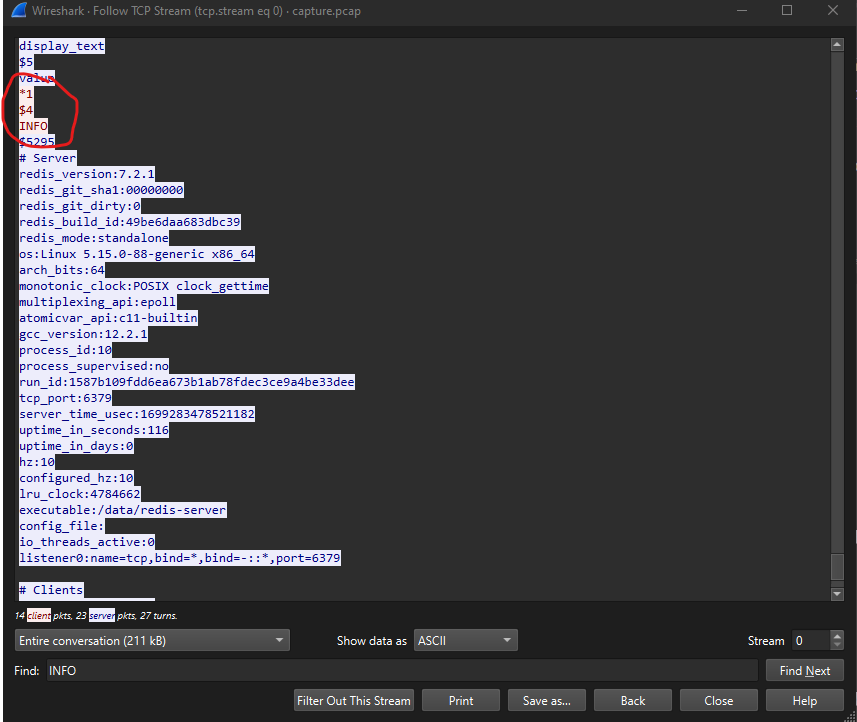Click the Print button
The image size is (857, 722).
tap(461, 701)
